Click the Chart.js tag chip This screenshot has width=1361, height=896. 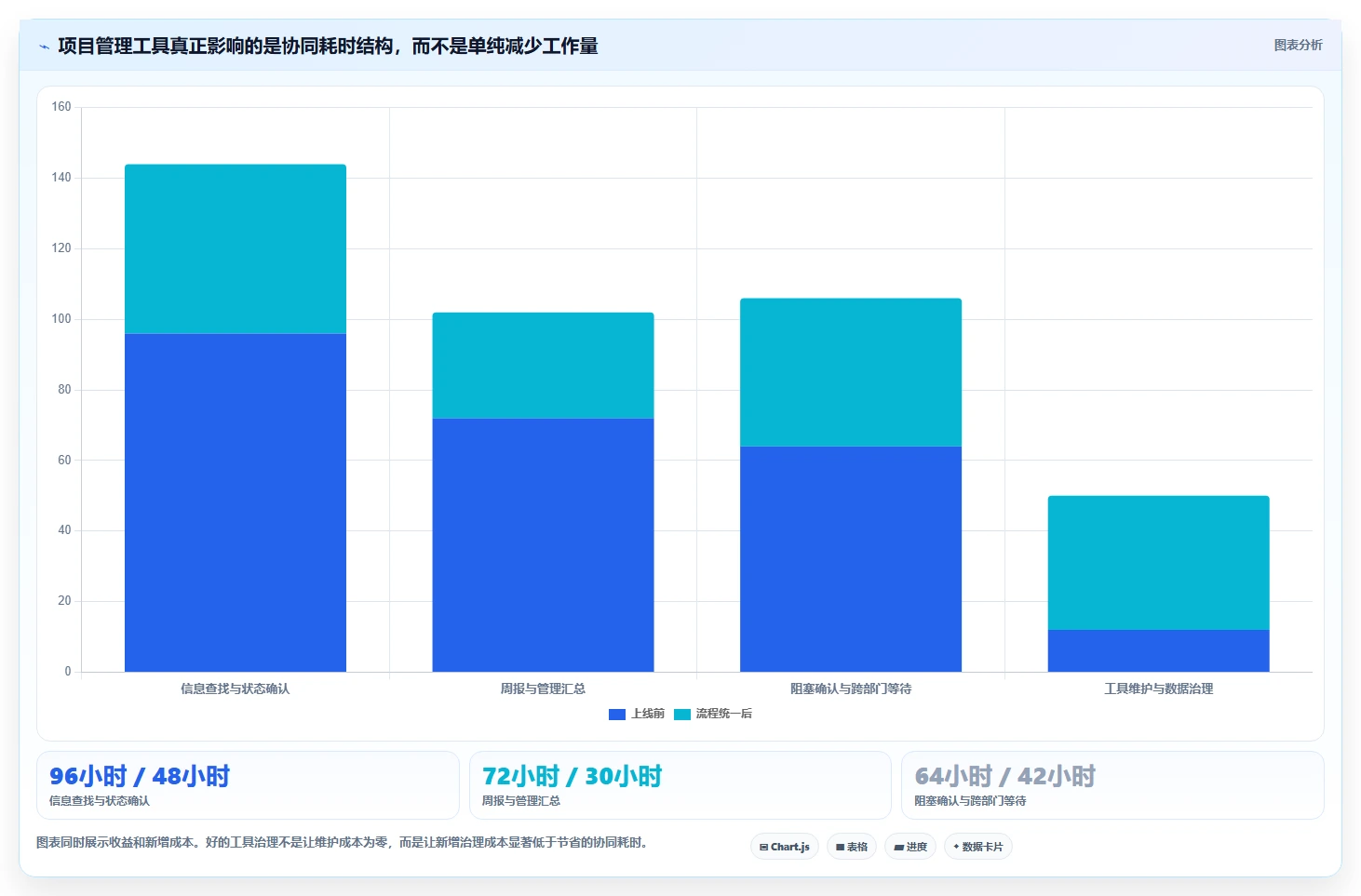click(785, 847)
